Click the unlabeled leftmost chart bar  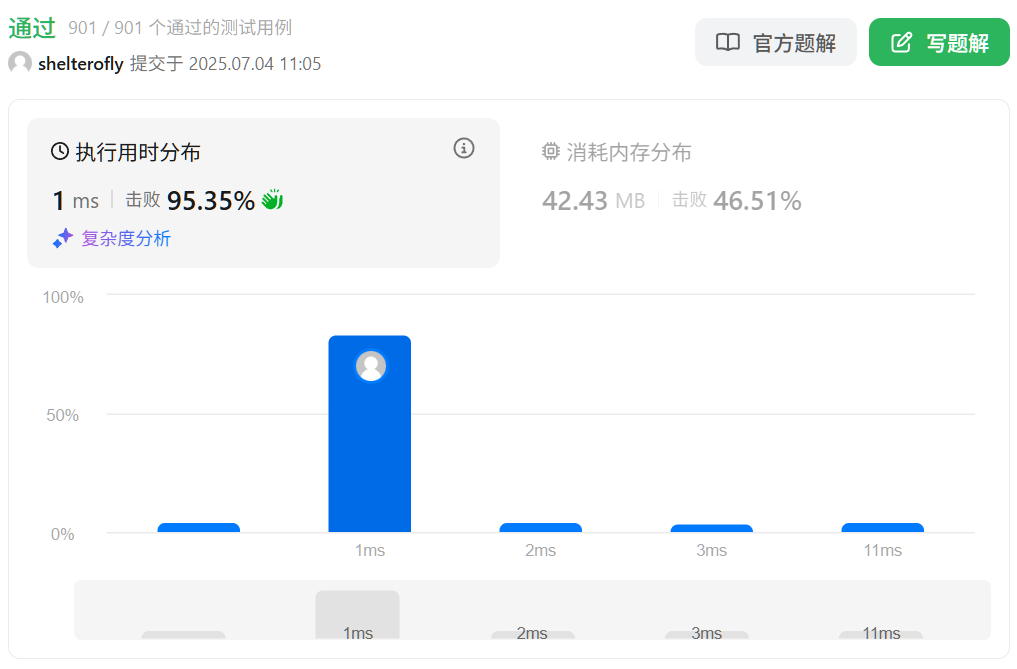[x=198, y=528]
